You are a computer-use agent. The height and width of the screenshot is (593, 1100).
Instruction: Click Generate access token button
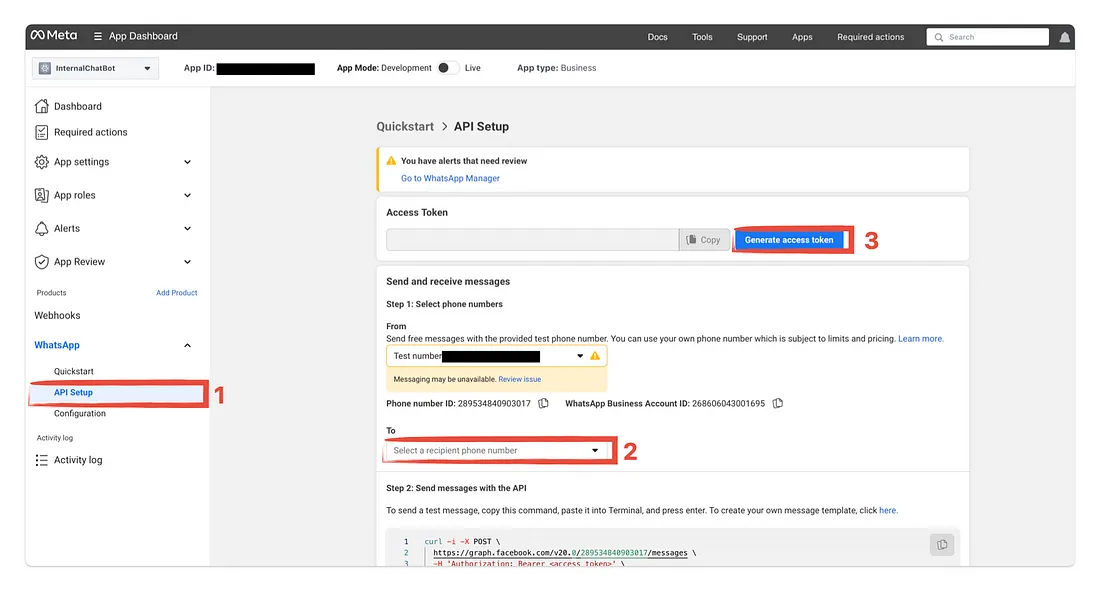[789, 240]
